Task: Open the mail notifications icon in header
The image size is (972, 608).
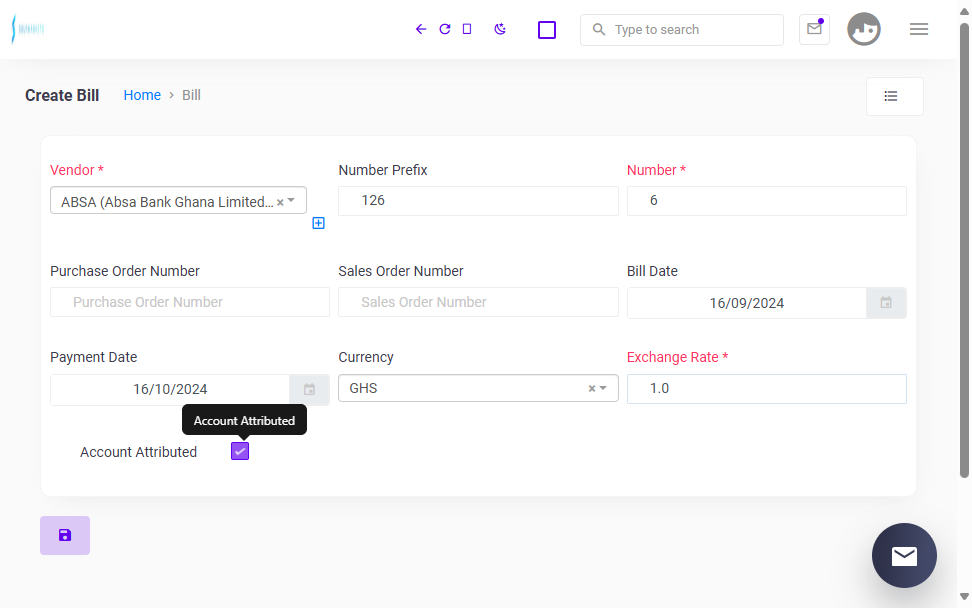Action: click(x=814, y=29)
